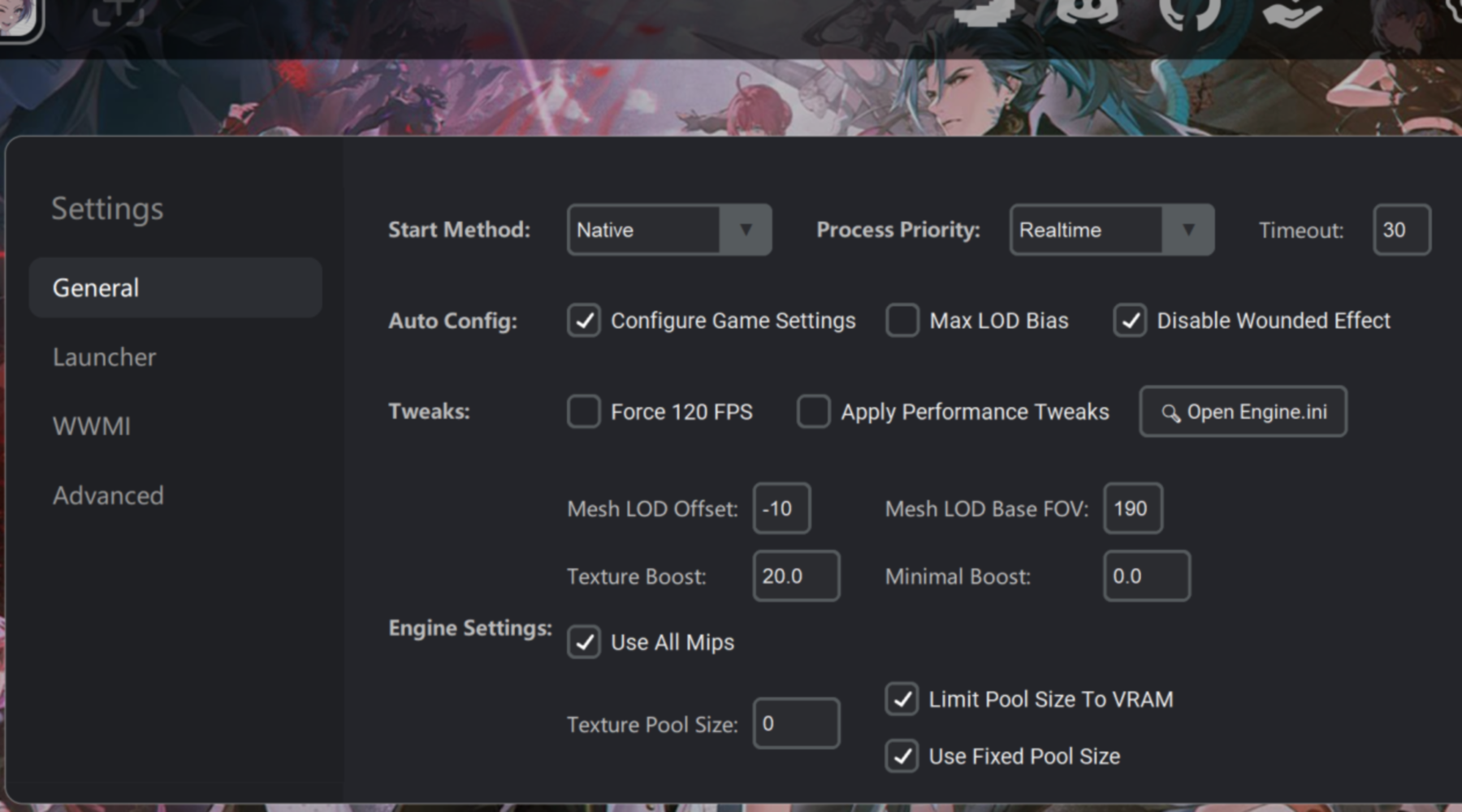This screenshot has height=812, width=1462.
Task: Click the Open Engine.ini button
Action: (1243, 412)
